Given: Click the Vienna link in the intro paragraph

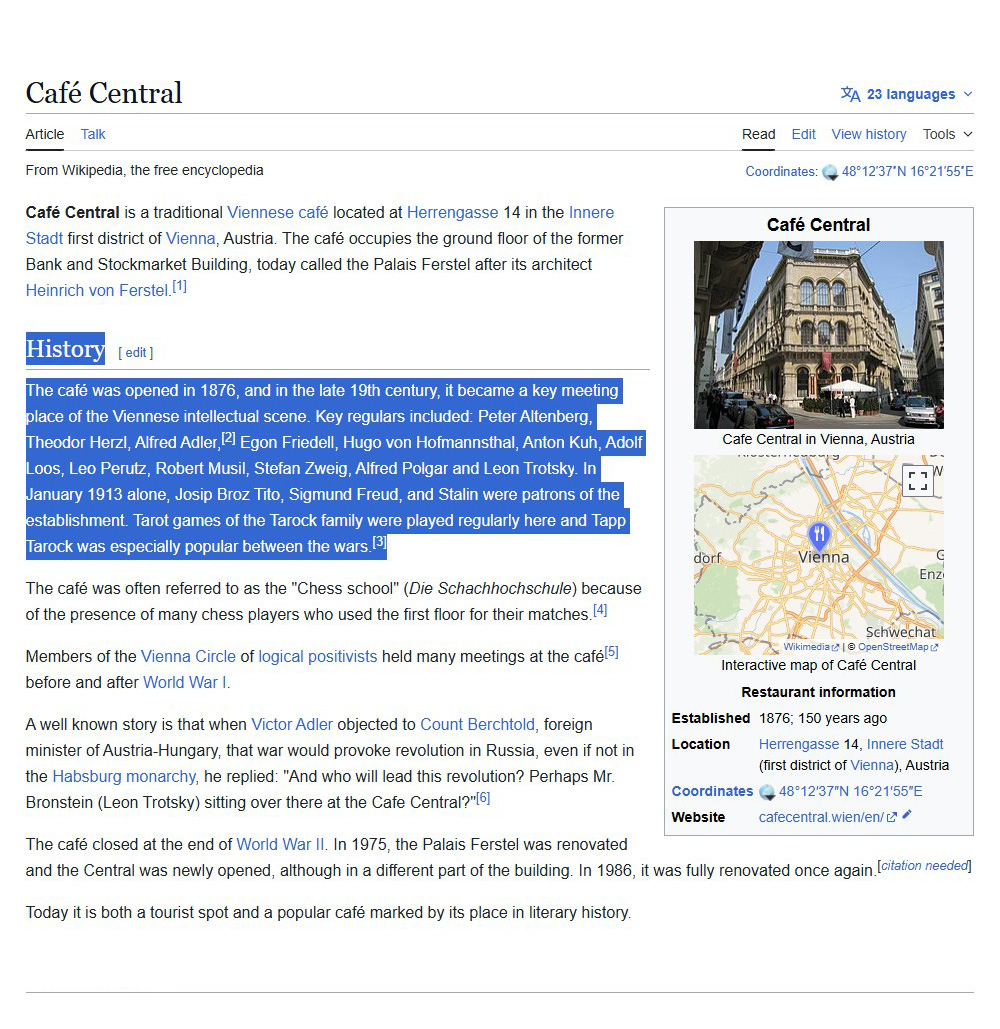Looking at the screenshot, I should click(x=190, y=238).
